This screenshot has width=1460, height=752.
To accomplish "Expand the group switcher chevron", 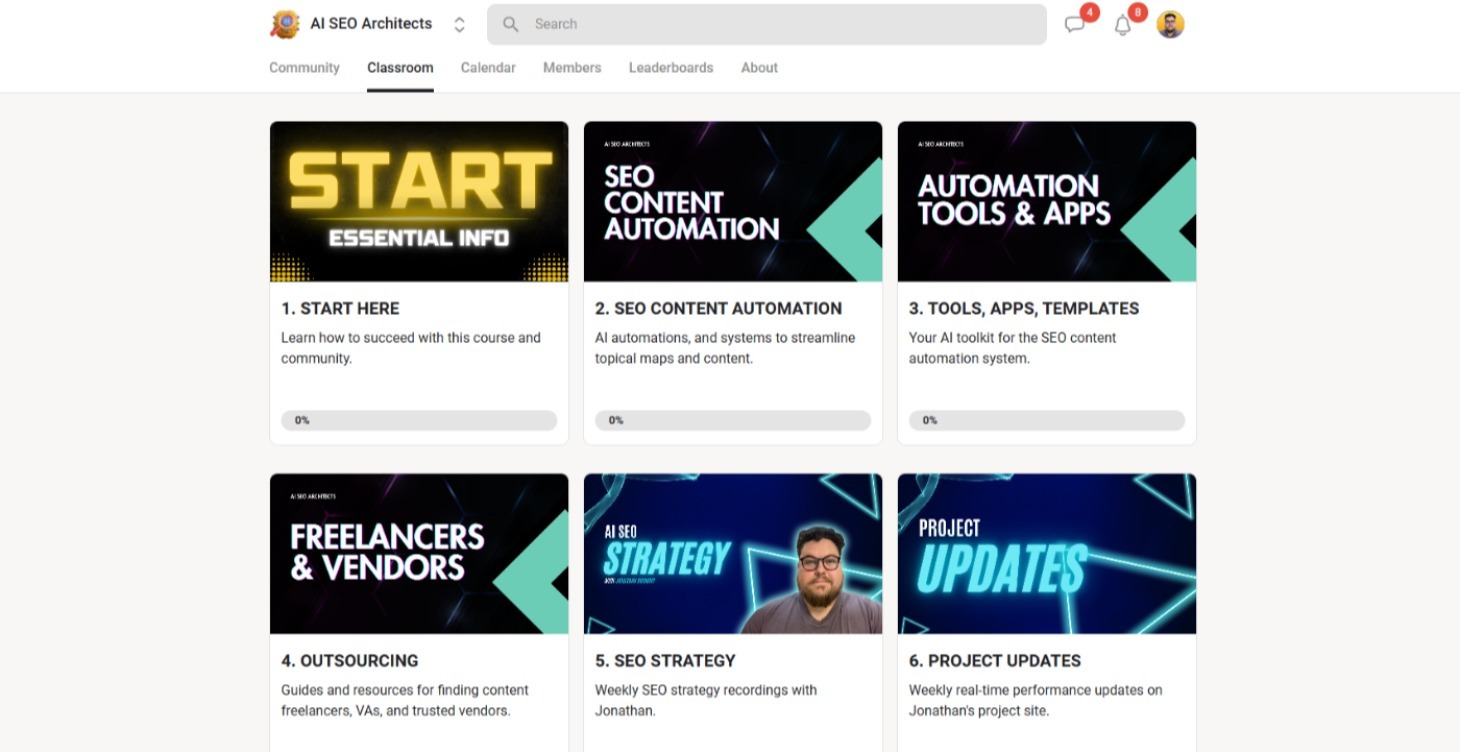I will point(459,25).
